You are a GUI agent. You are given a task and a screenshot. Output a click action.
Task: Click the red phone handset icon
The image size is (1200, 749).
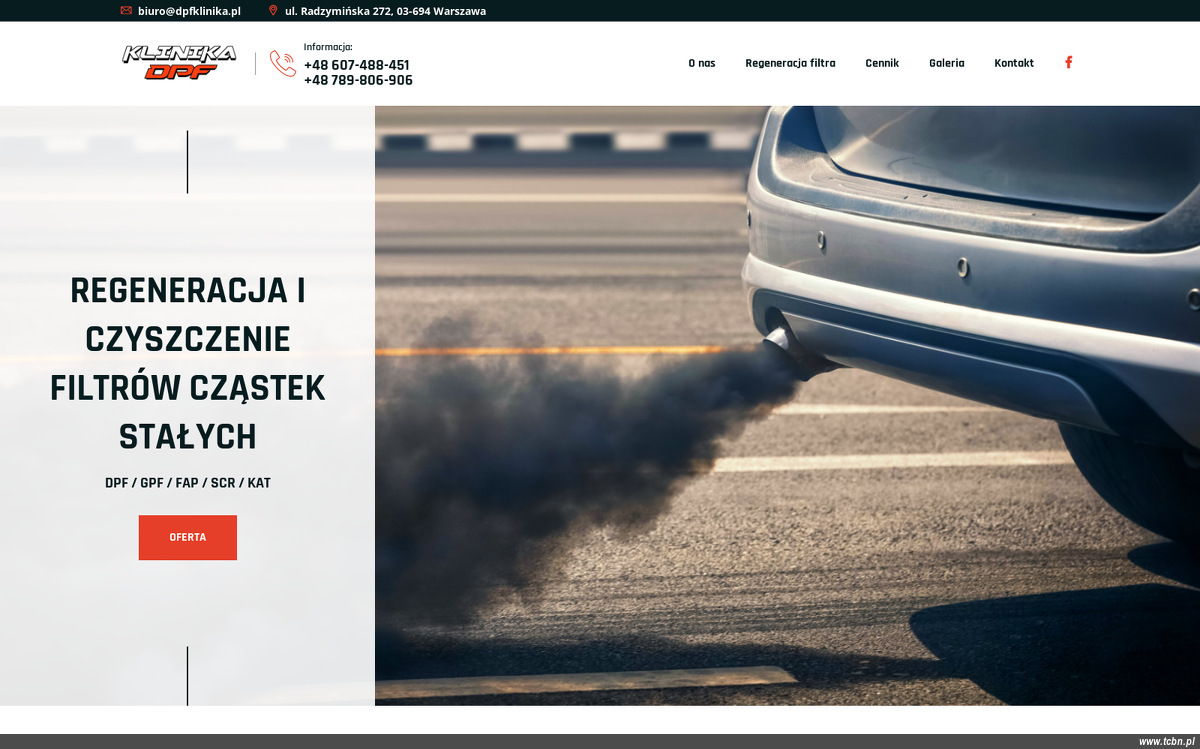click(283, 64)
